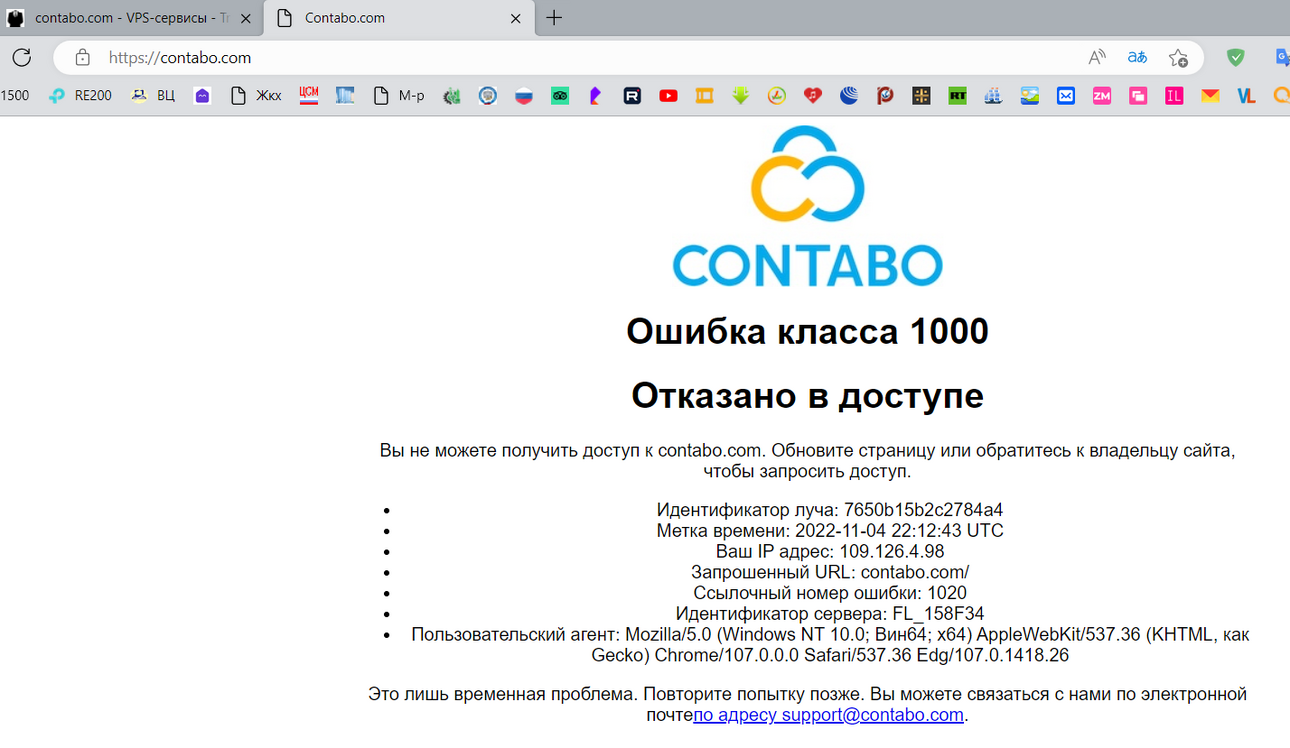Open the yellow-red envelope mail bookmark
The width and height of the screenshot is (1290, 748).
(x=1210, y=96)
